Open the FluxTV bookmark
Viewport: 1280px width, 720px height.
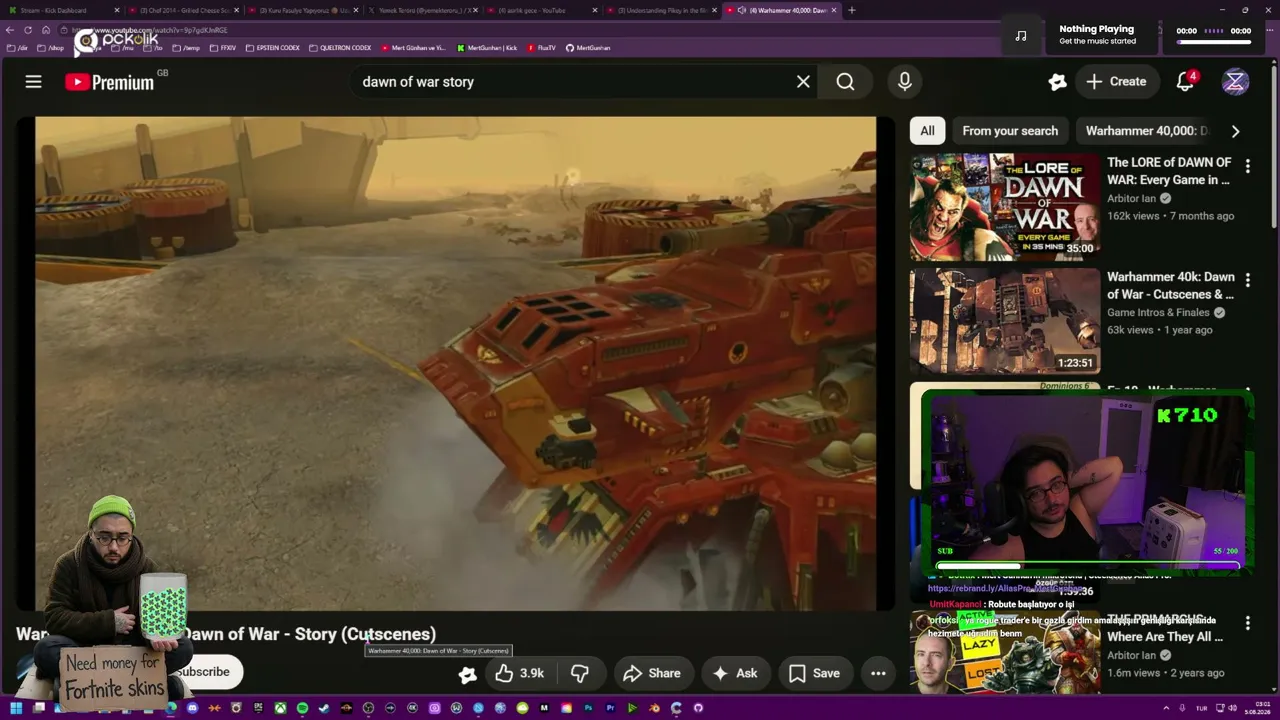pos(541,48)
